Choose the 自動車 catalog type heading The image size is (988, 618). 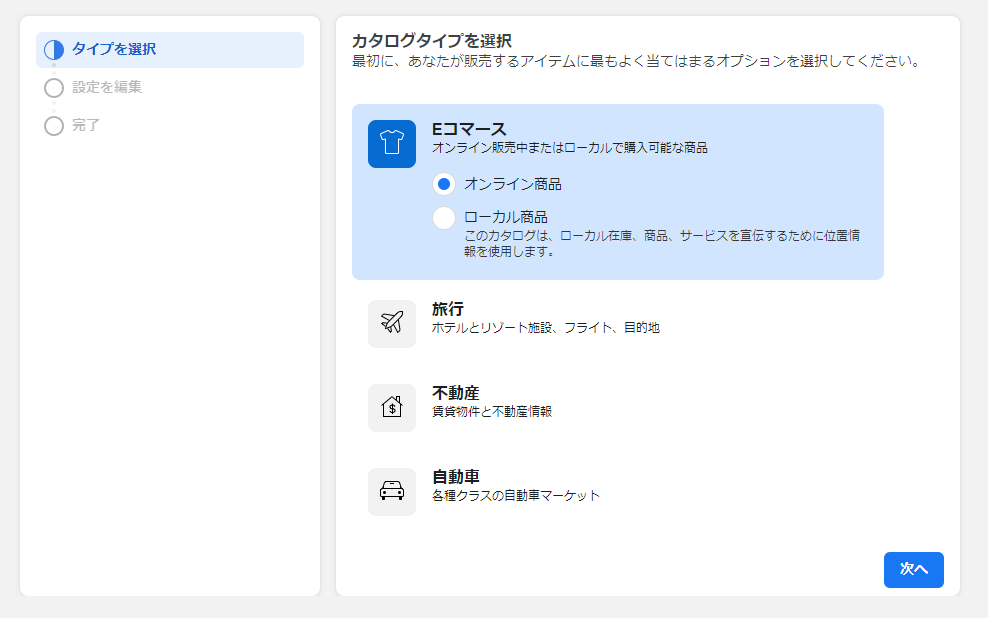[456, 476]
